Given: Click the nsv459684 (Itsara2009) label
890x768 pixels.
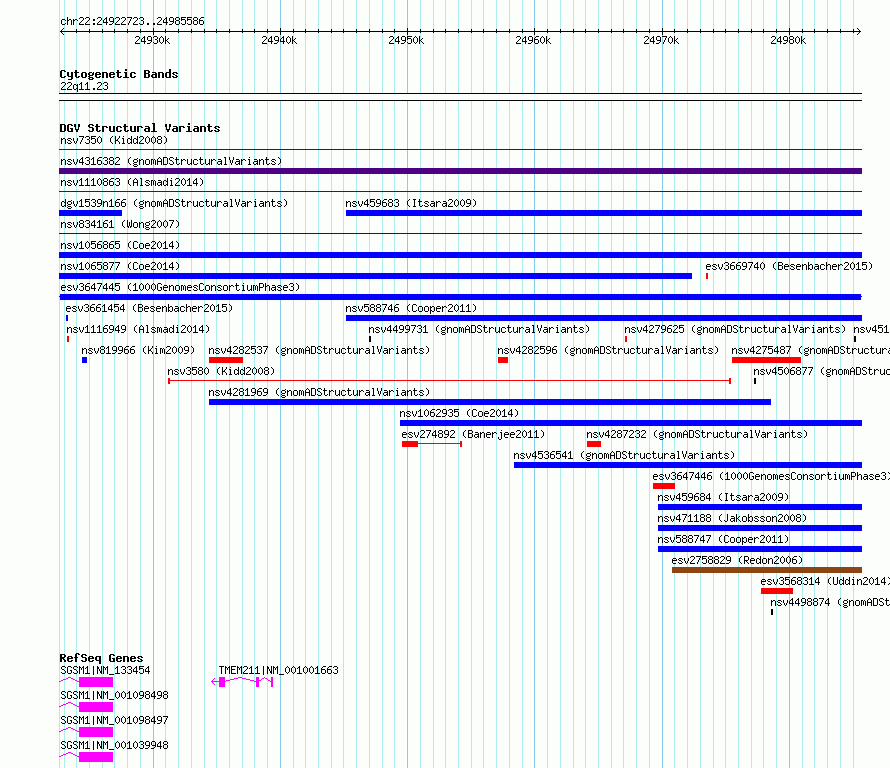Looking at the screenshot, I should click(x=723, y=497).
